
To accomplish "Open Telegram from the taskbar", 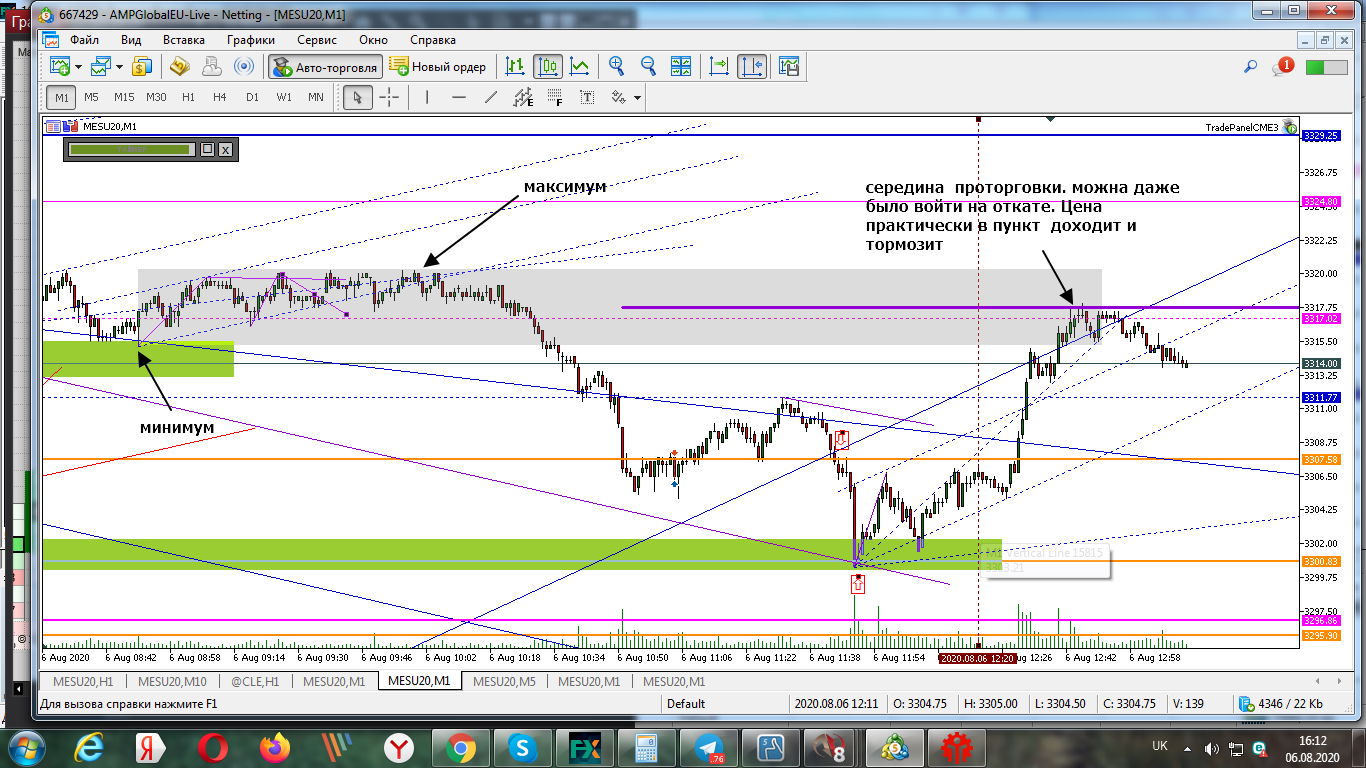I will click(710, 747).
